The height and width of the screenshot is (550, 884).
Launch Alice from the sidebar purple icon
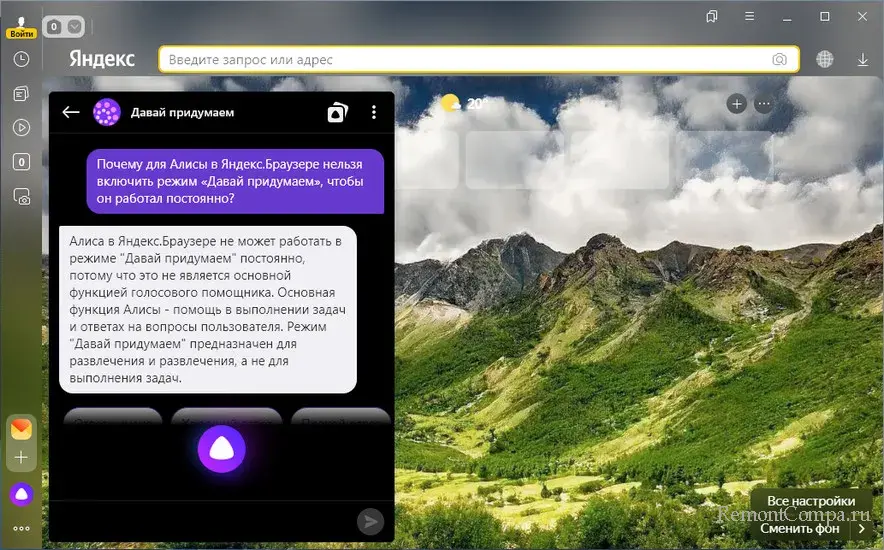[x=21, y=493]
